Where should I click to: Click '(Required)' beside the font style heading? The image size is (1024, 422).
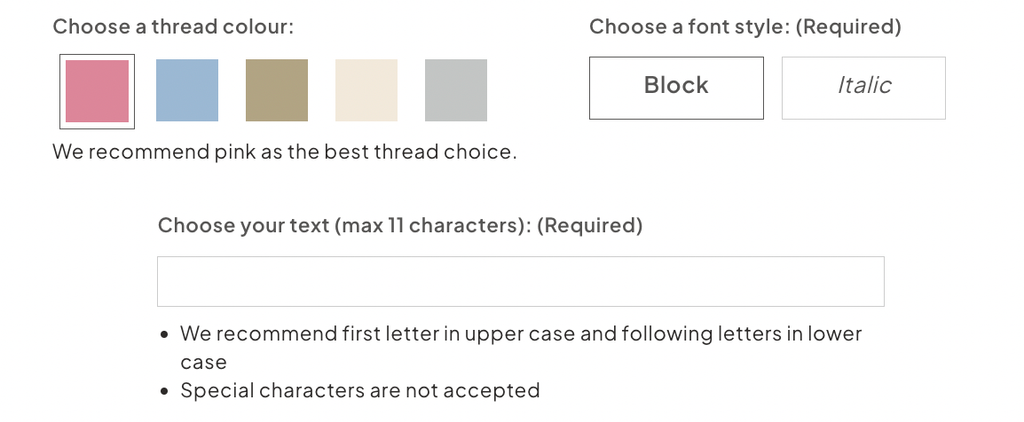coord(849,27)
